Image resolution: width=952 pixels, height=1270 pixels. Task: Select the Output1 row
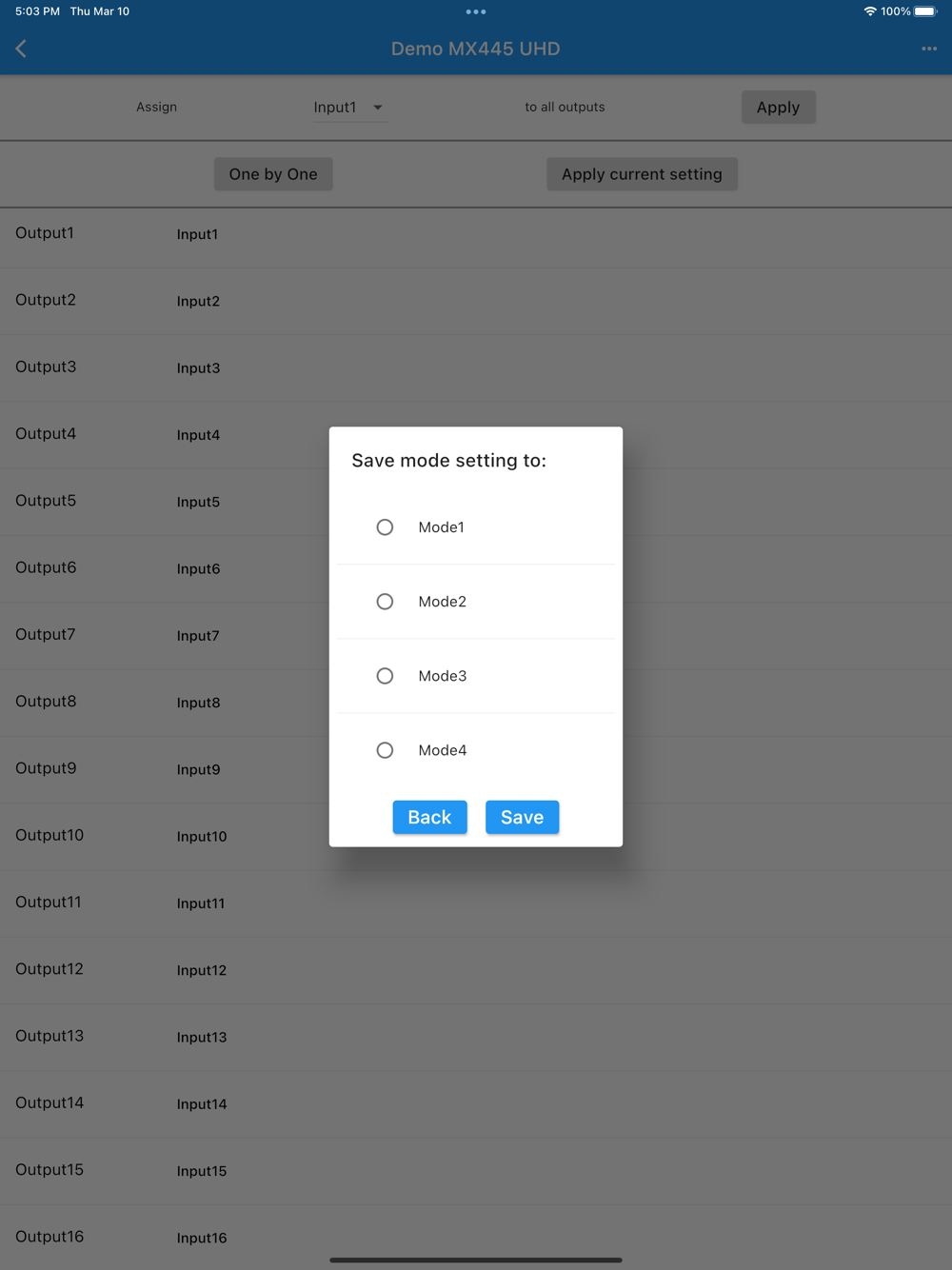point(476,234)
